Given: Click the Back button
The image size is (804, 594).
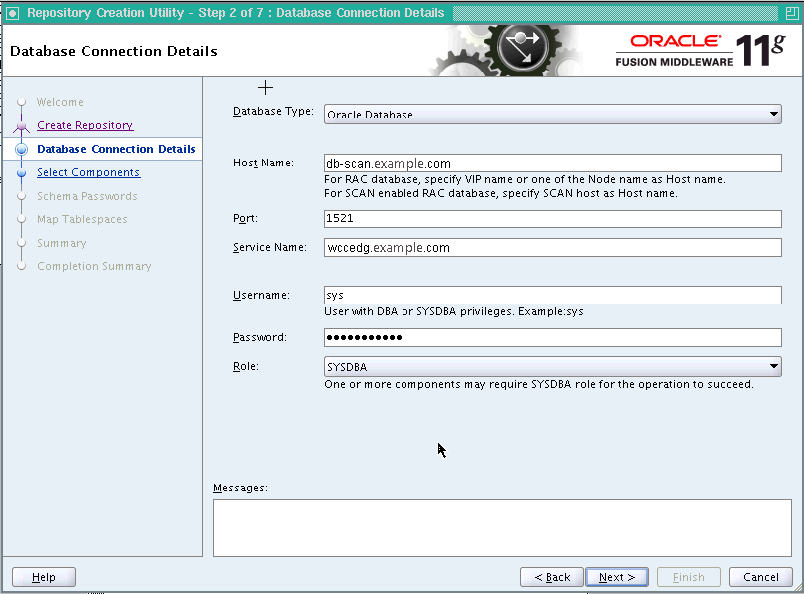Looking at the screenshot, I should pyautogui.click(x=552, y=577).
